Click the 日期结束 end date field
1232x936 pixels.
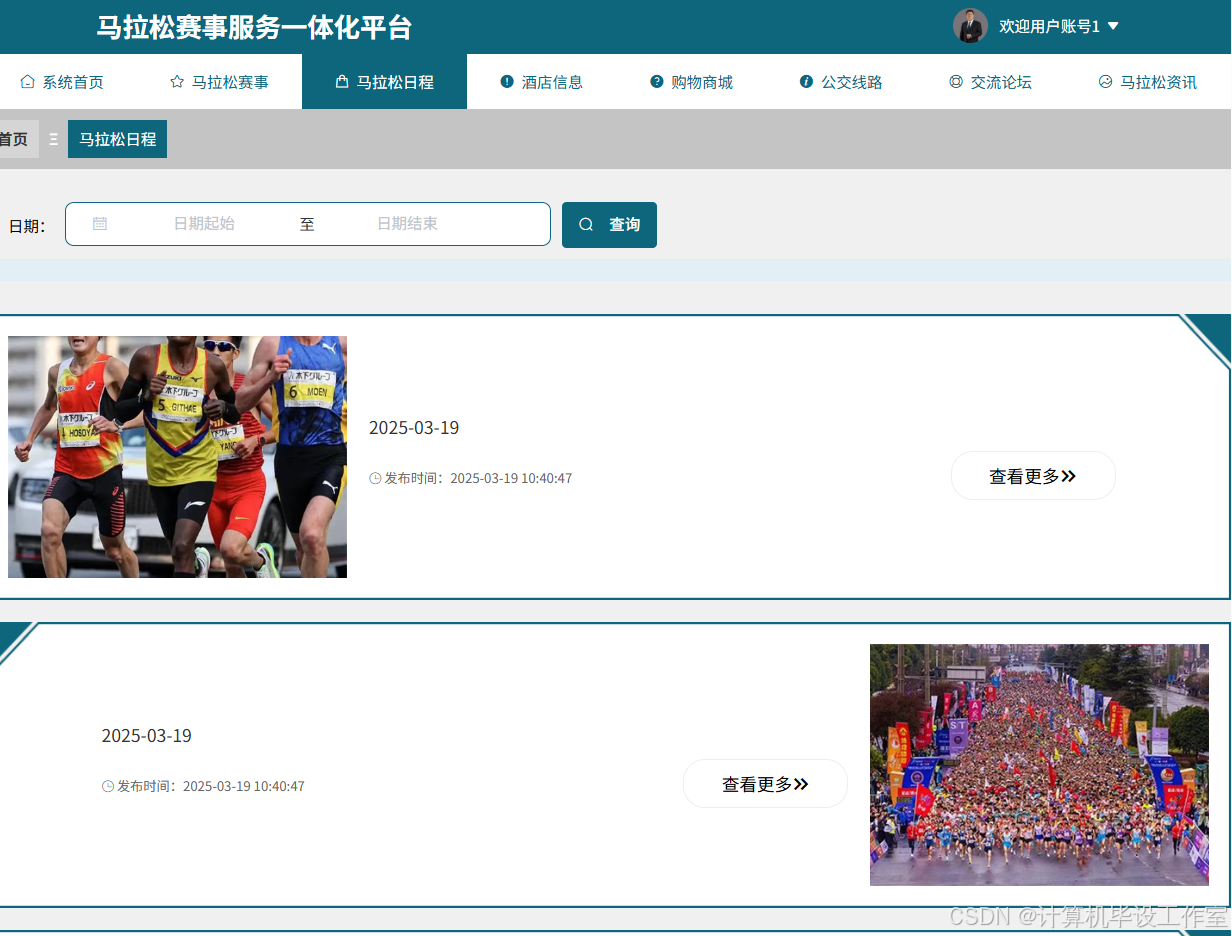tap(407, 224)
